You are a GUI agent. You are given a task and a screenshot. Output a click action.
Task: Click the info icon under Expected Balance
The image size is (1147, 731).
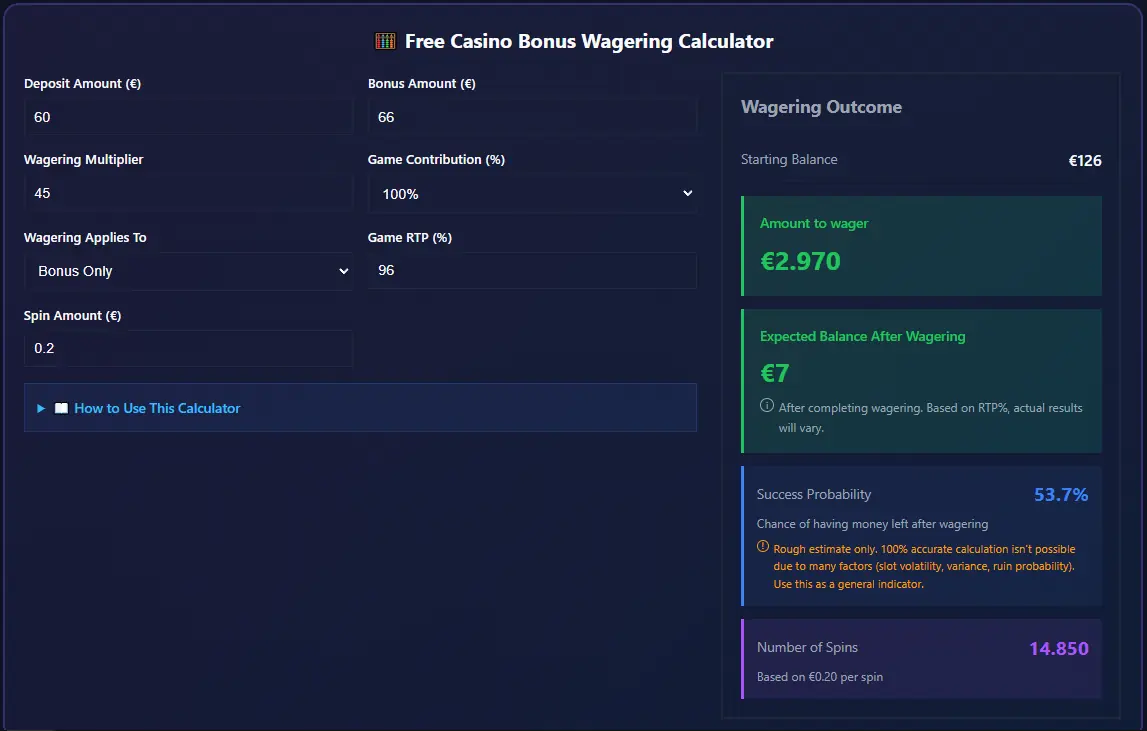[767, 406]
